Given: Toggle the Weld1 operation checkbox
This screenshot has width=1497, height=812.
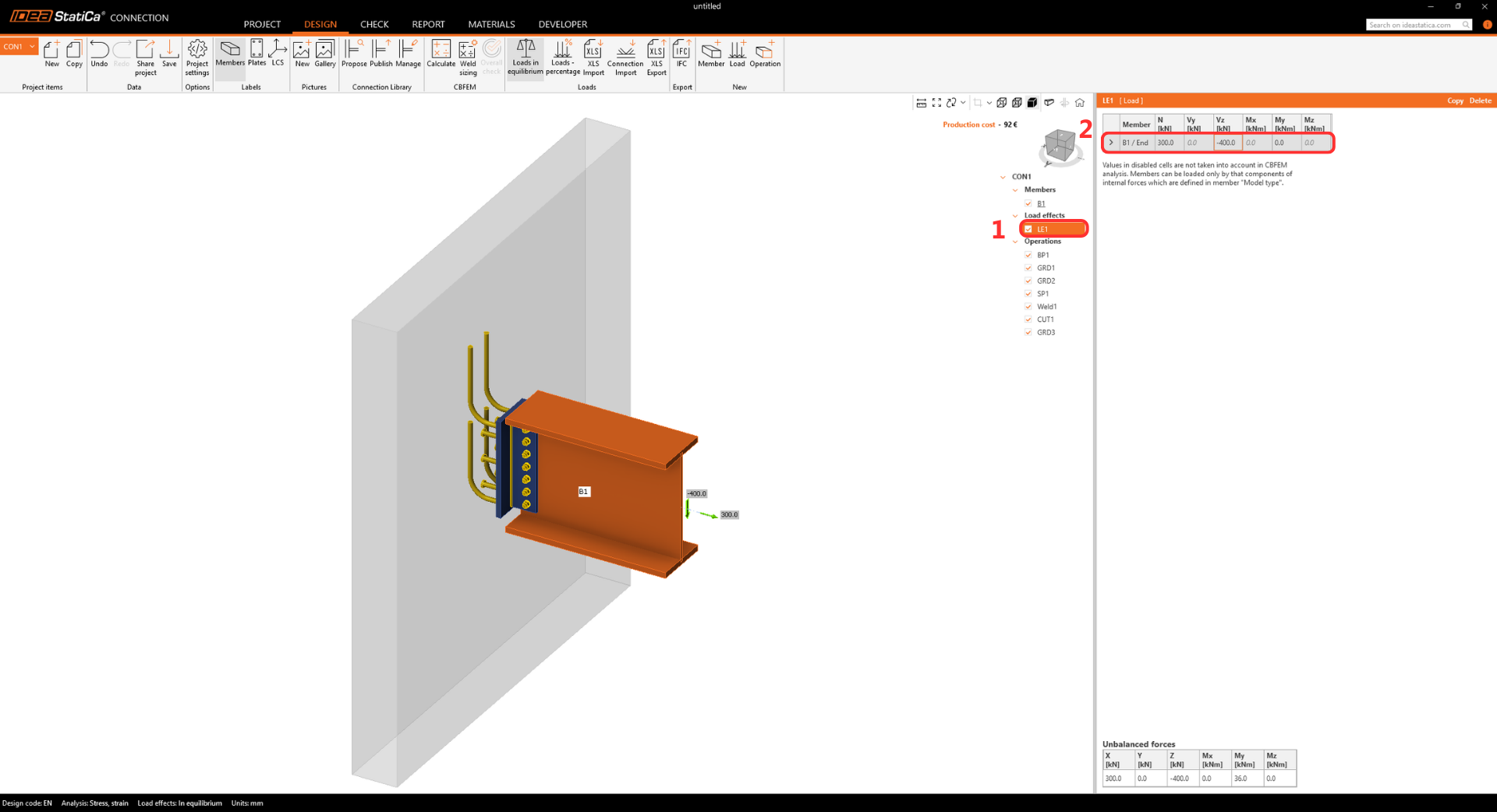Looking at the screenshot, I should (1028, 306).
